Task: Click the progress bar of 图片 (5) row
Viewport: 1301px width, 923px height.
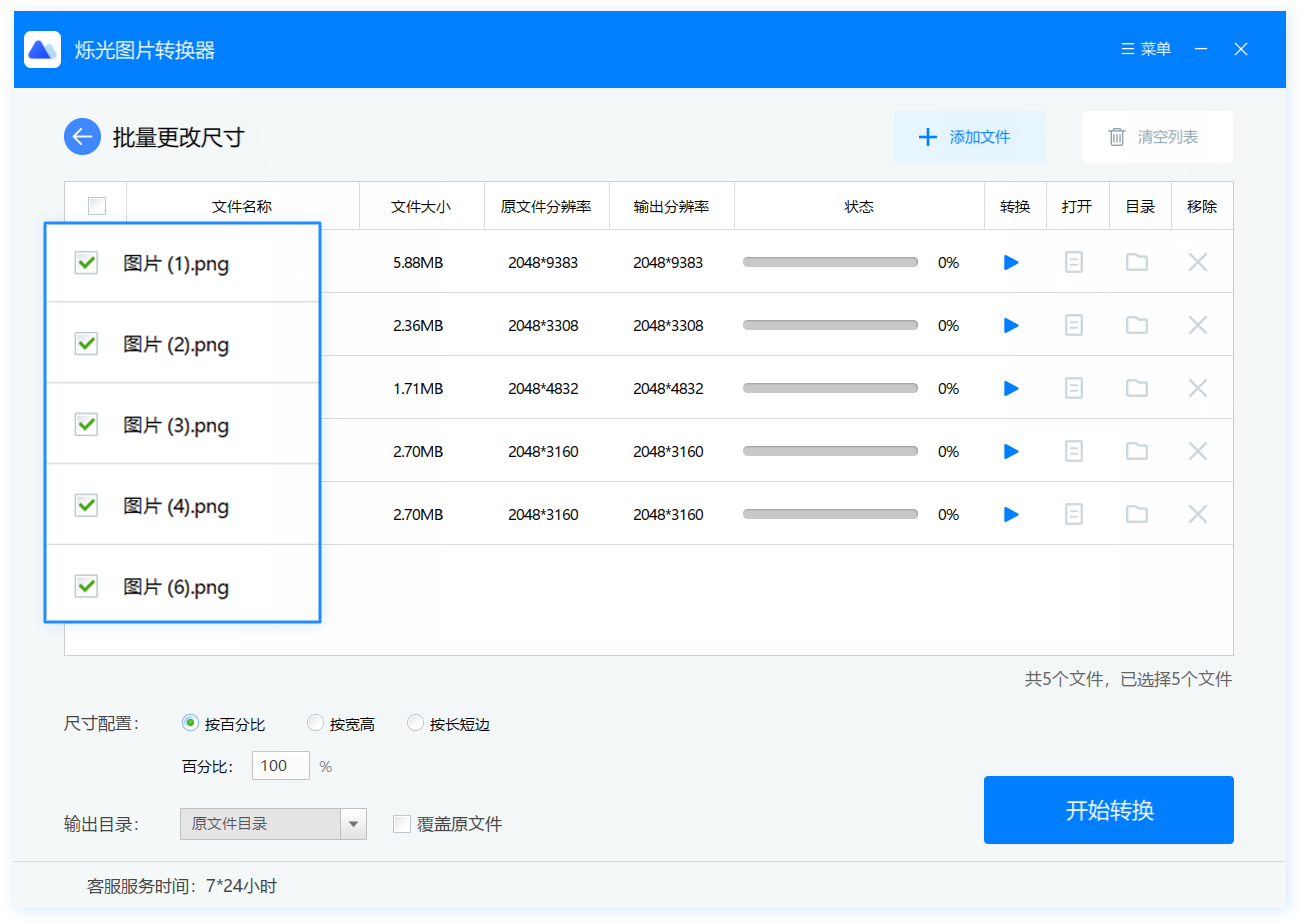Action: (830, 514)
